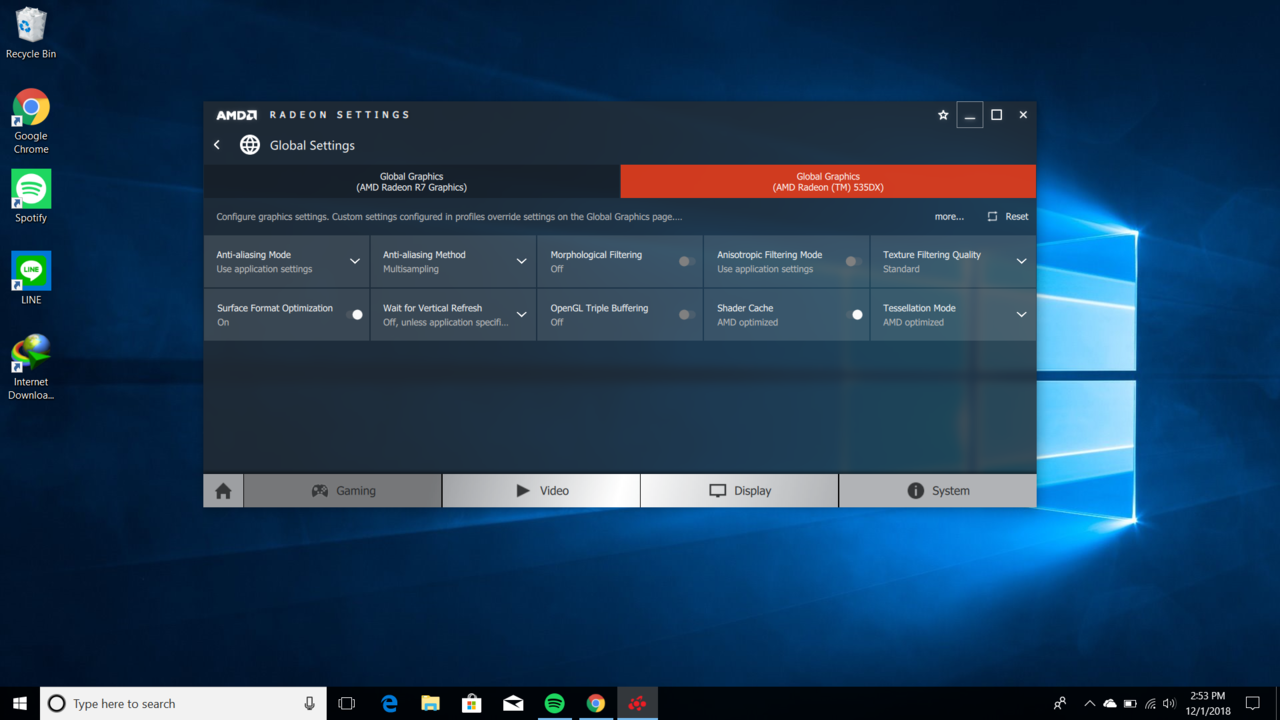Go back with the back arrow in Radeon Settings
Image resolution: width=1280 pixels, height=720 pixels.
pos(217,145)
